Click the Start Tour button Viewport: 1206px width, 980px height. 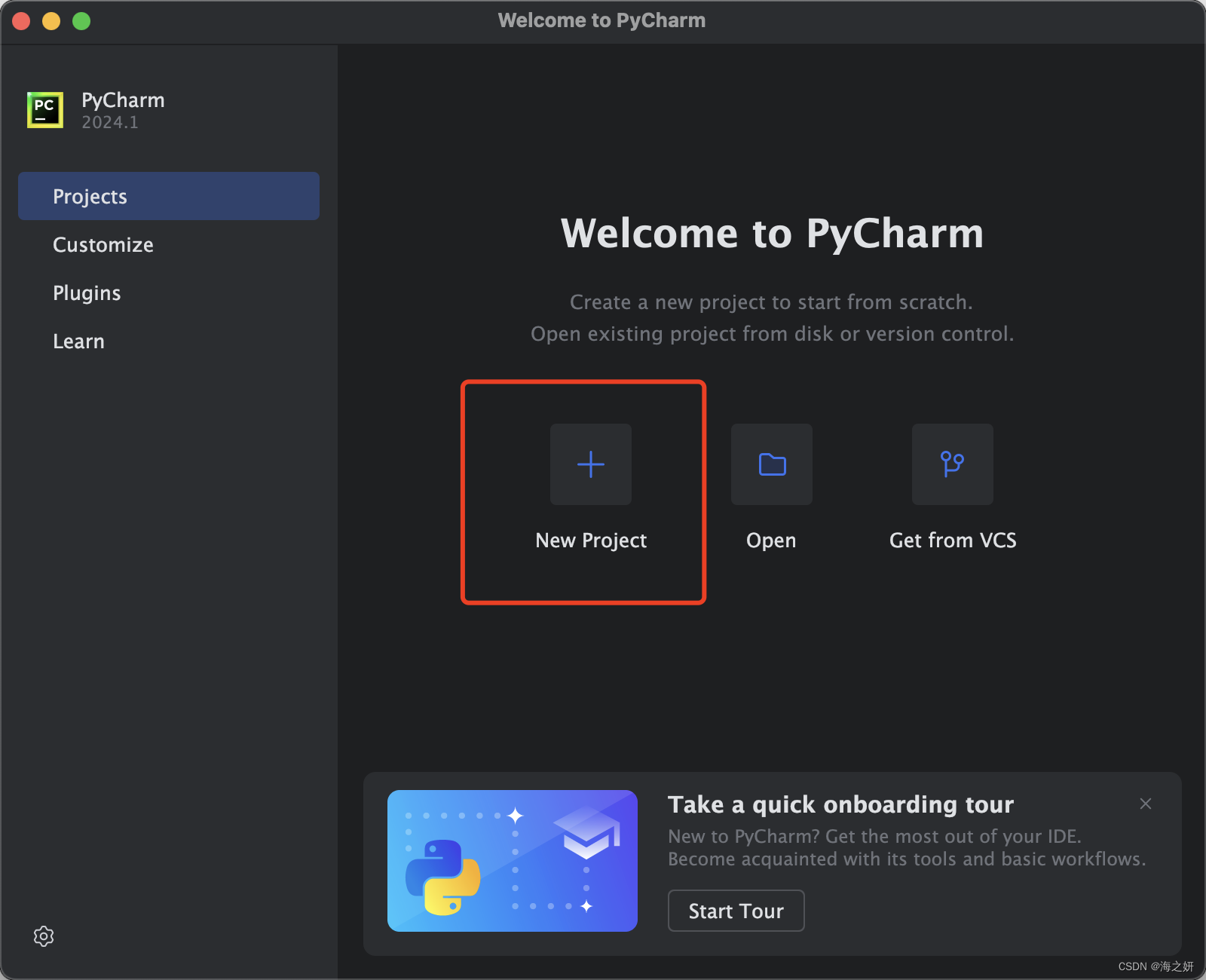click(x=736, y=911)
